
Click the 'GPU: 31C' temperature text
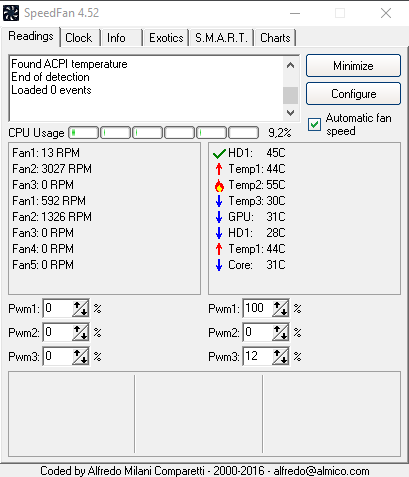(x=257, y=217)
